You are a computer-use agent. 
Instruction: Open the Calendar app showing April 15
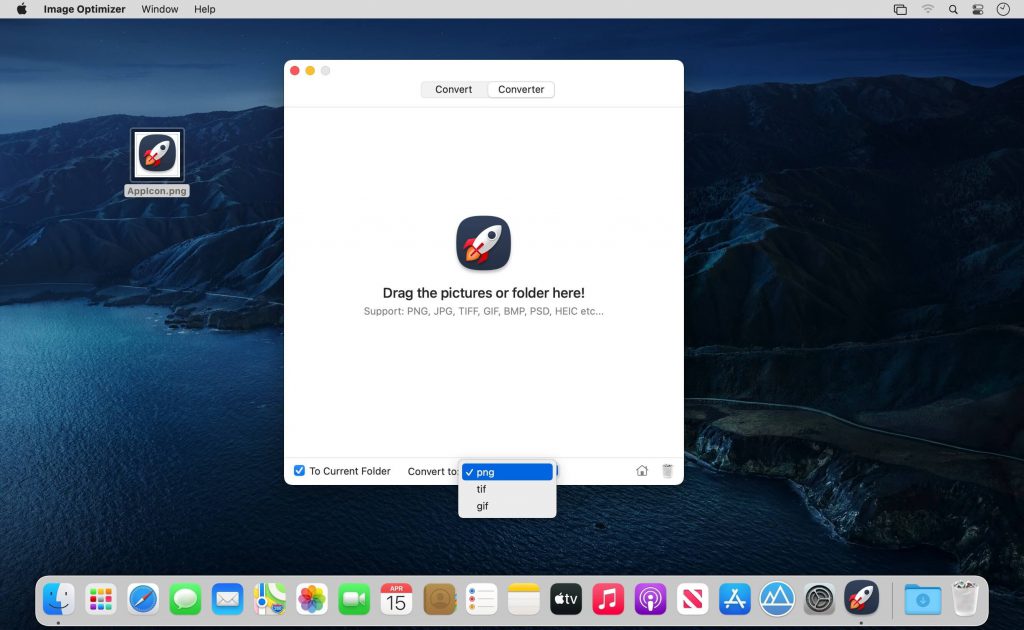[397, 598]
